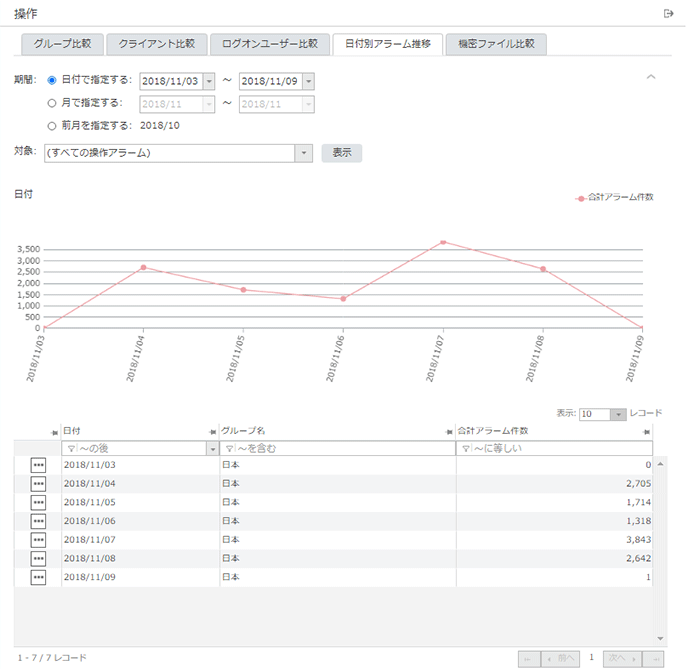Open the records-per-page dropdown showing 10
This screenshot has width=687, height=670.
coord(618,414)
